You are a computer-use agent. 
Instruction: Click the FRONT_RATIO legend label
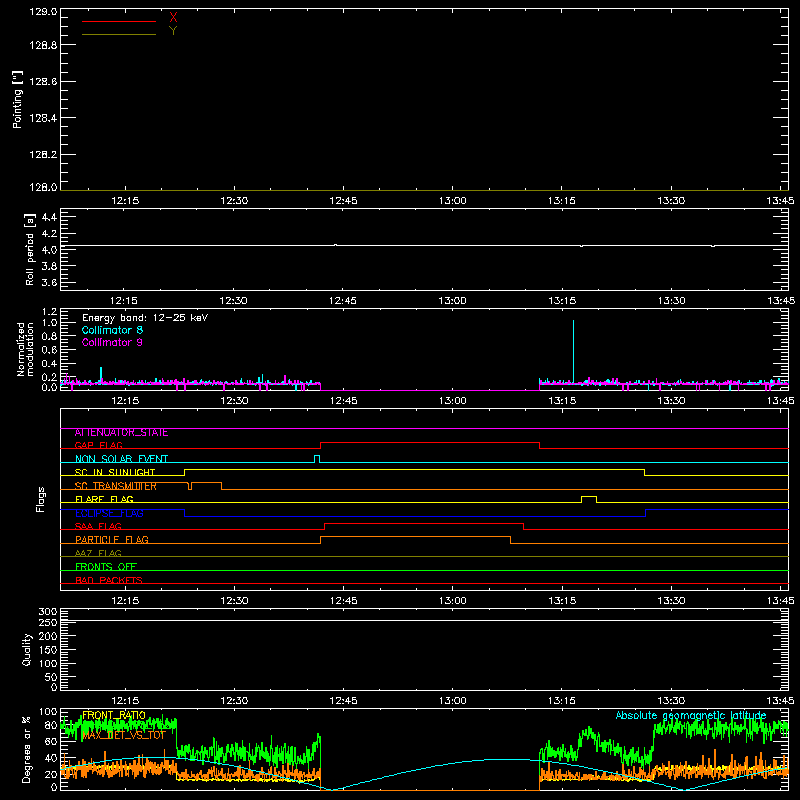pyautogui.click(x=114, y=715)
